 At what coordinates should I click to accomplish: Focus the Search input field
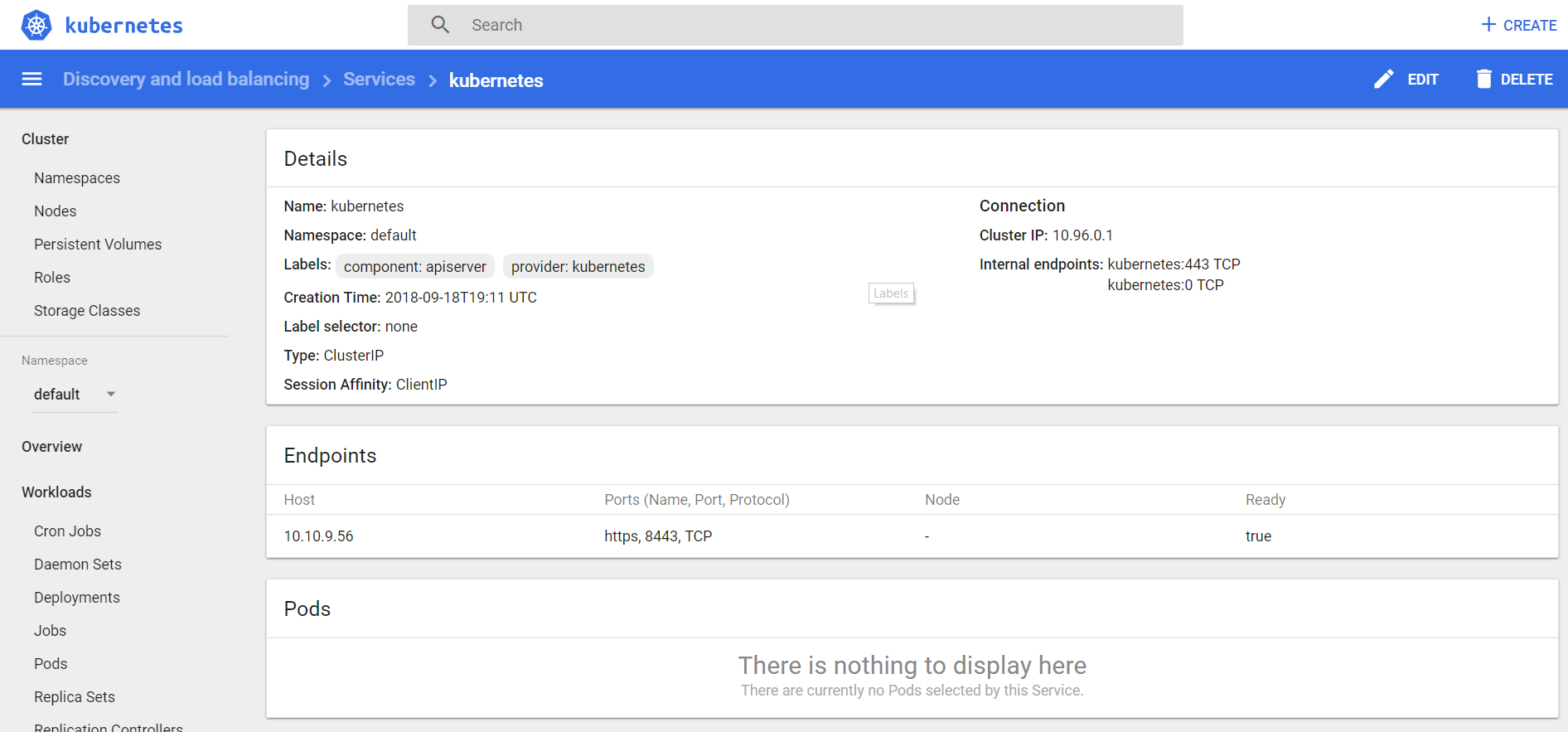796,25
